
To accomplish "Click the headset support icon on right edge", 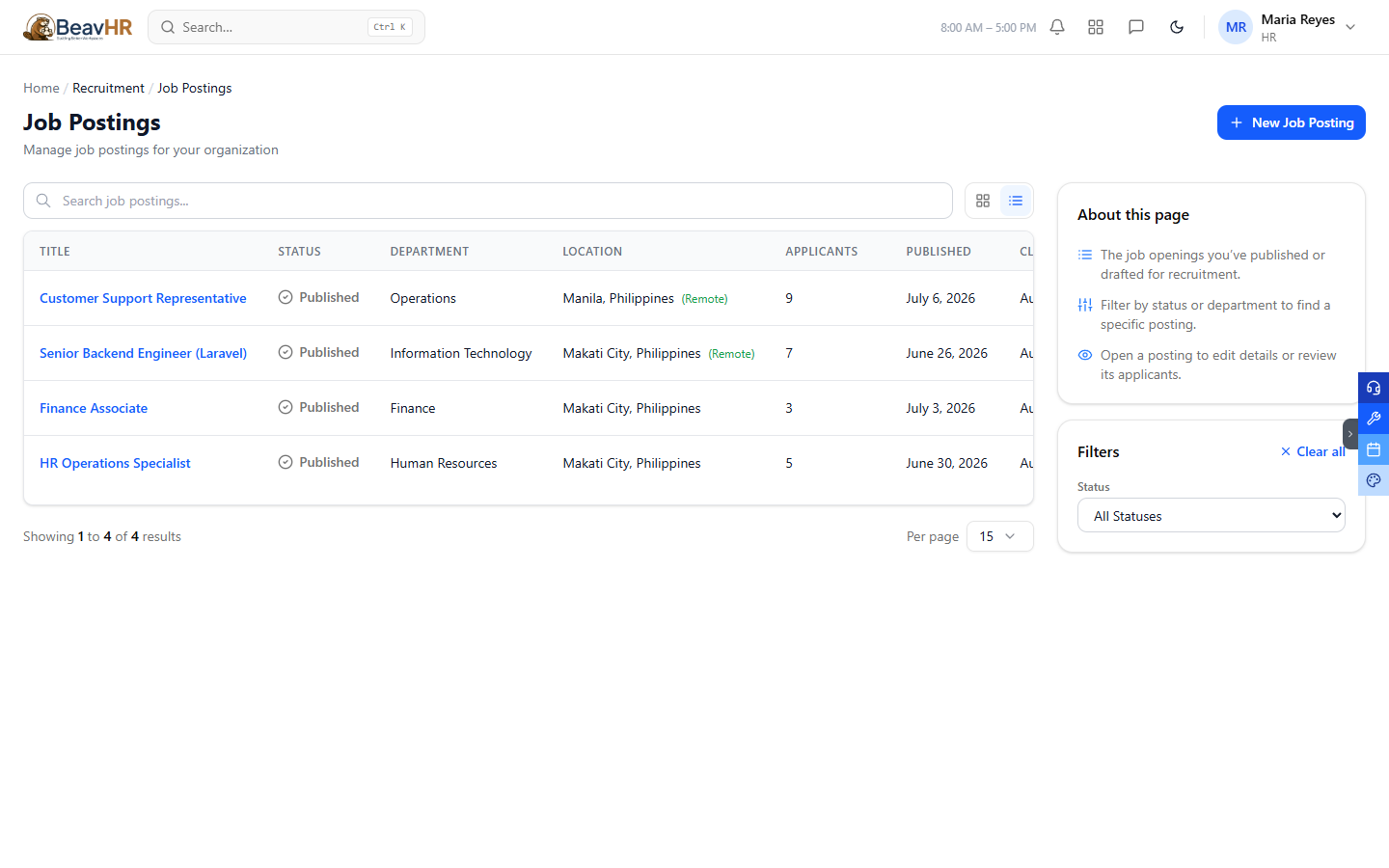I will (x=1374, y=388).
